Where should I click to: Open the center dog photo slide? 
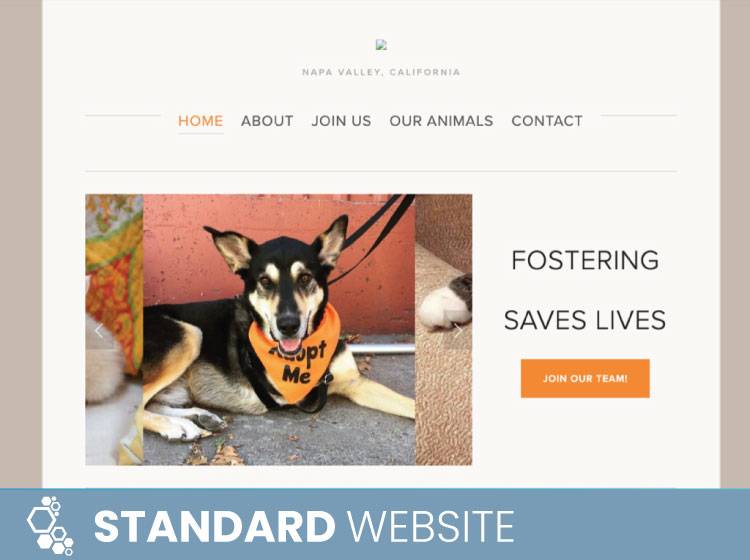click(279, 329)
